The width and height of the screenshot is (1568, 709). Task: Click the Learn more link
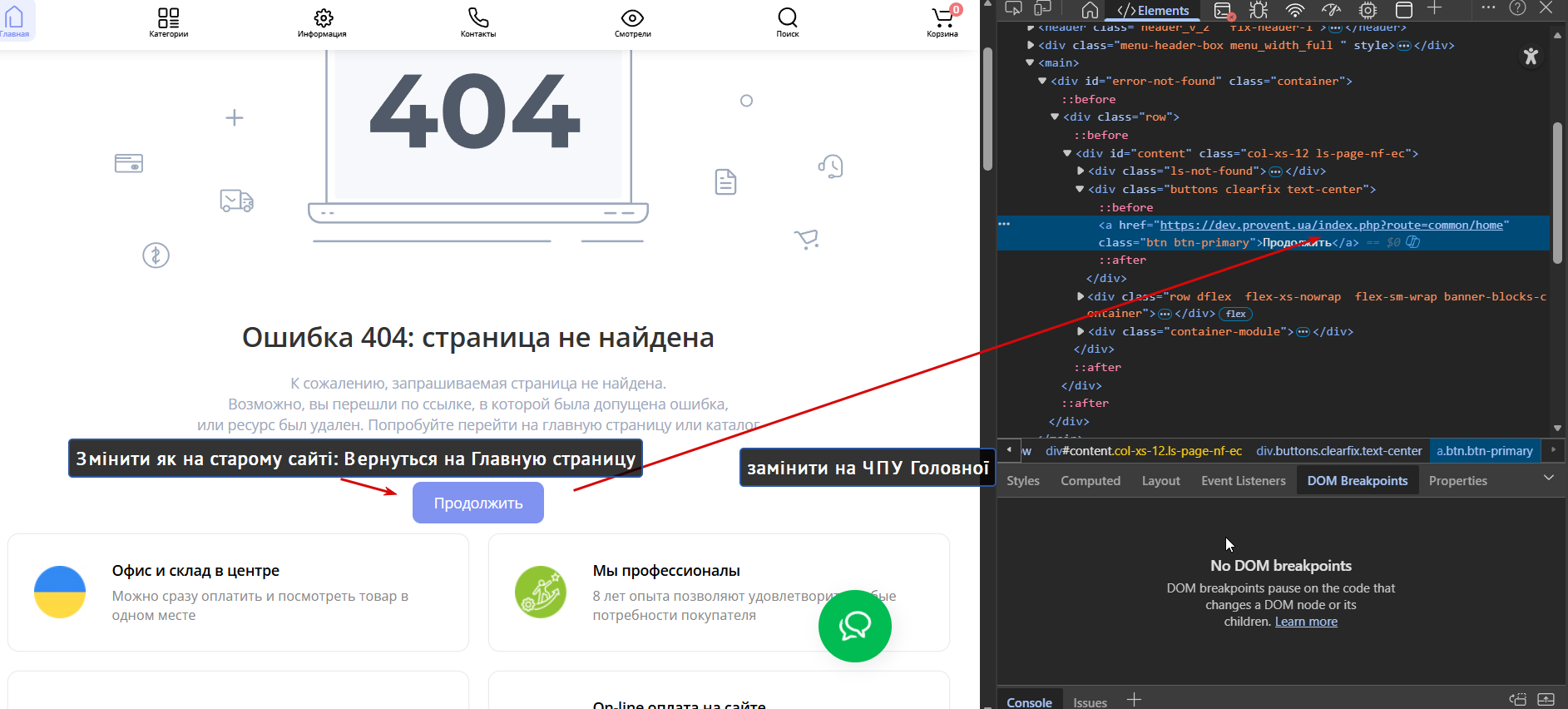[x=1306, y=622]
